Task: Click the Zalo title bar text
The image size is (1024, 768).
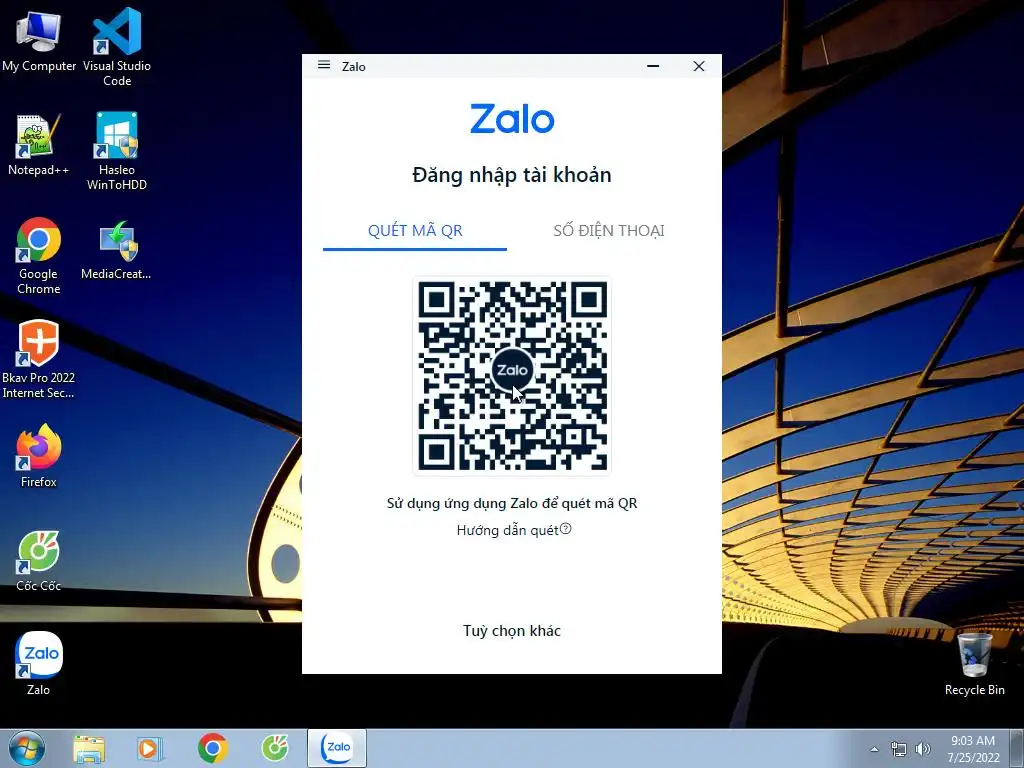Action: click(353, 67)
